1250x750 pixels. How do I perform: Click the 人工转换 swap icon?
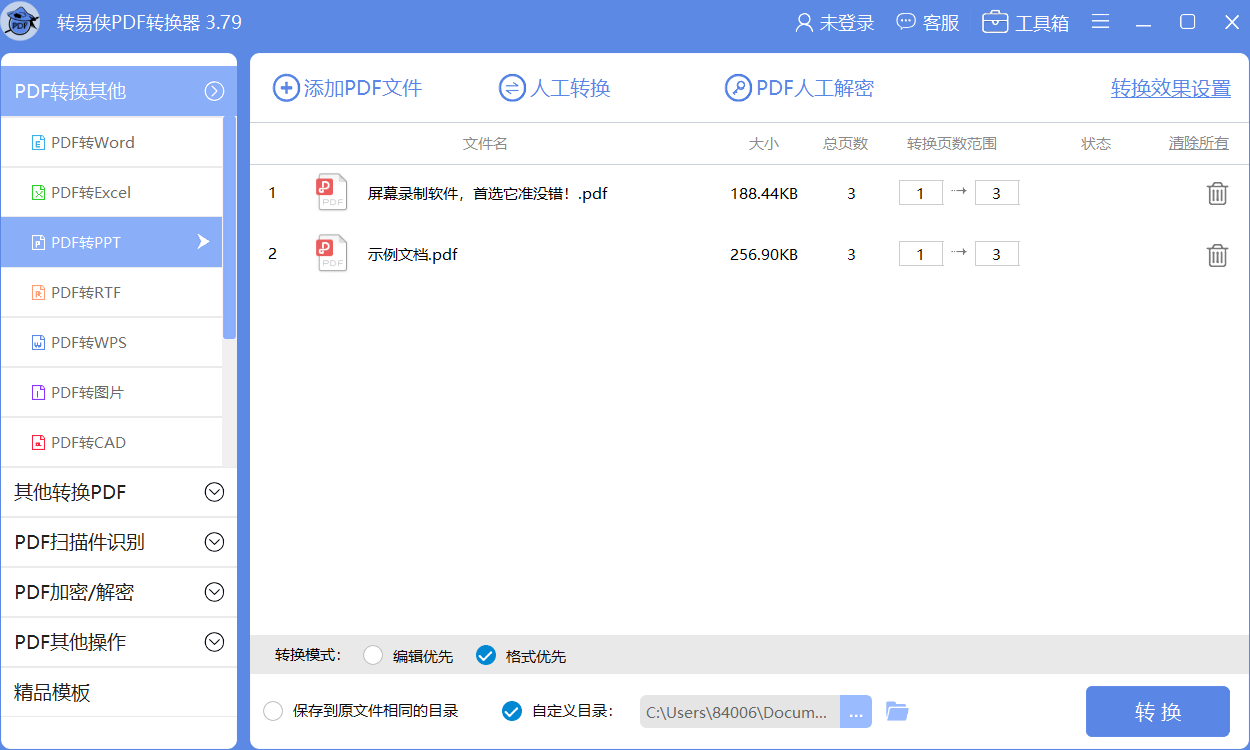pyautogui.click(x=512, y=88)
